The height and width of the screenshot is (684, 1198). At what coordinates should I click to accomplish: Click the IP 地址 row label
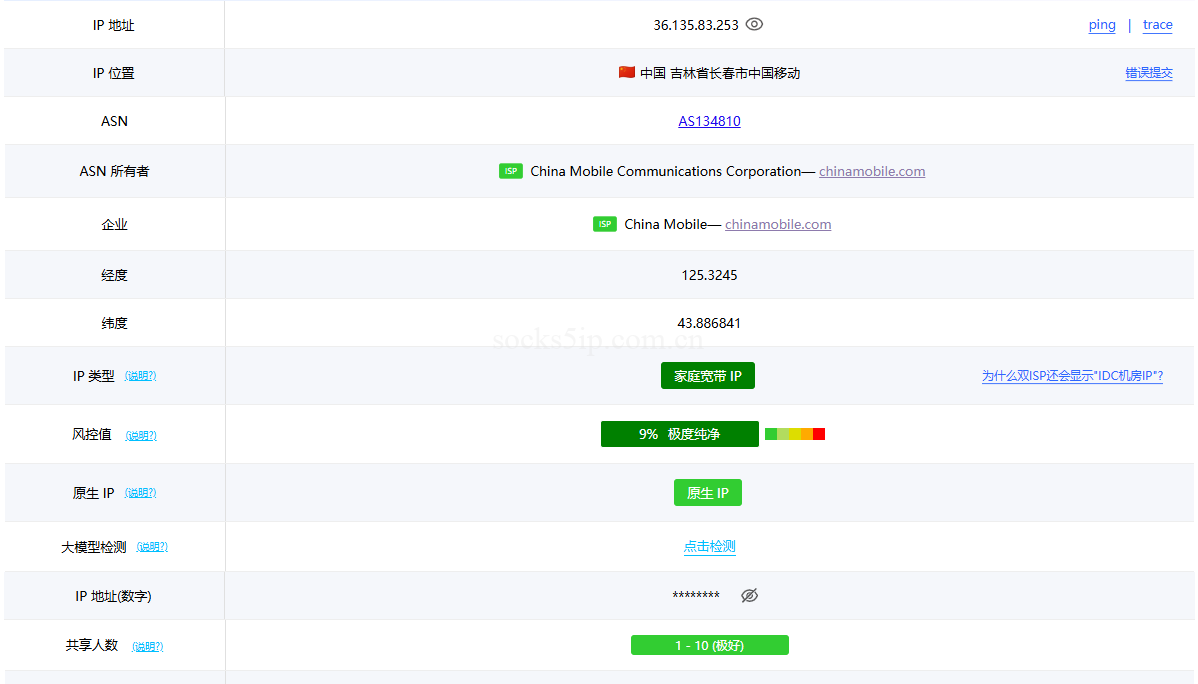coord(114,25)
